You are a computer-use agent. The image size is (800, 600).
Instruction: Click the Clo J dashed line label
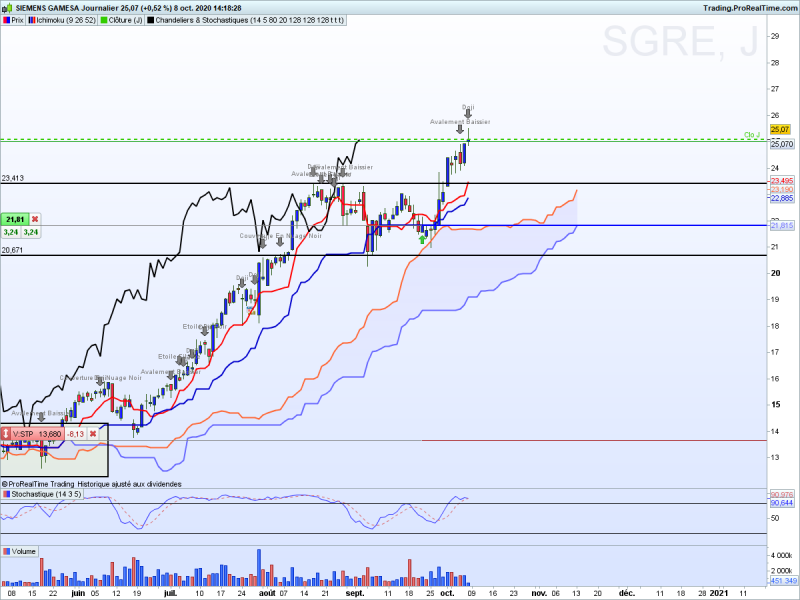752,135
